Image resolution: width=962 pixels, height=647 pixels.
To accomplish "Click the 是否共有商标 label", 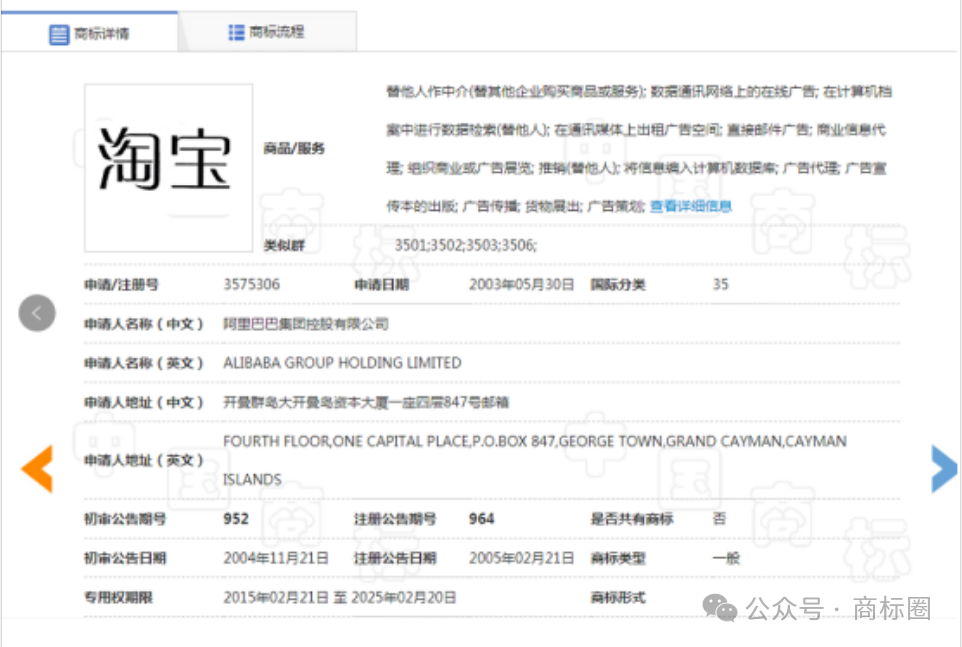I will [632, 519].
